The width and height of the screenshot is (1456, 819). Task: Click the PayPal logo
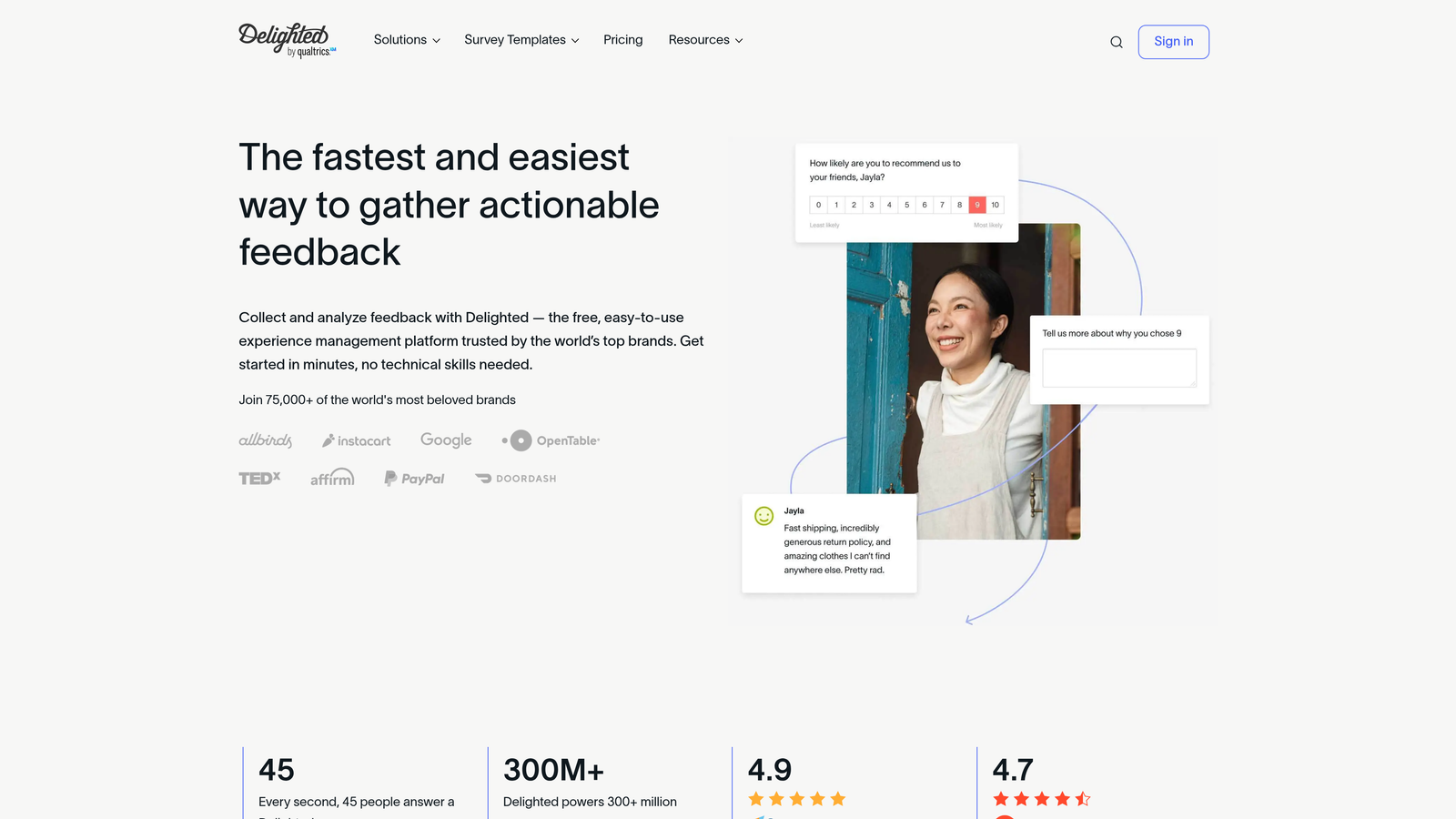tap(413, 477)
